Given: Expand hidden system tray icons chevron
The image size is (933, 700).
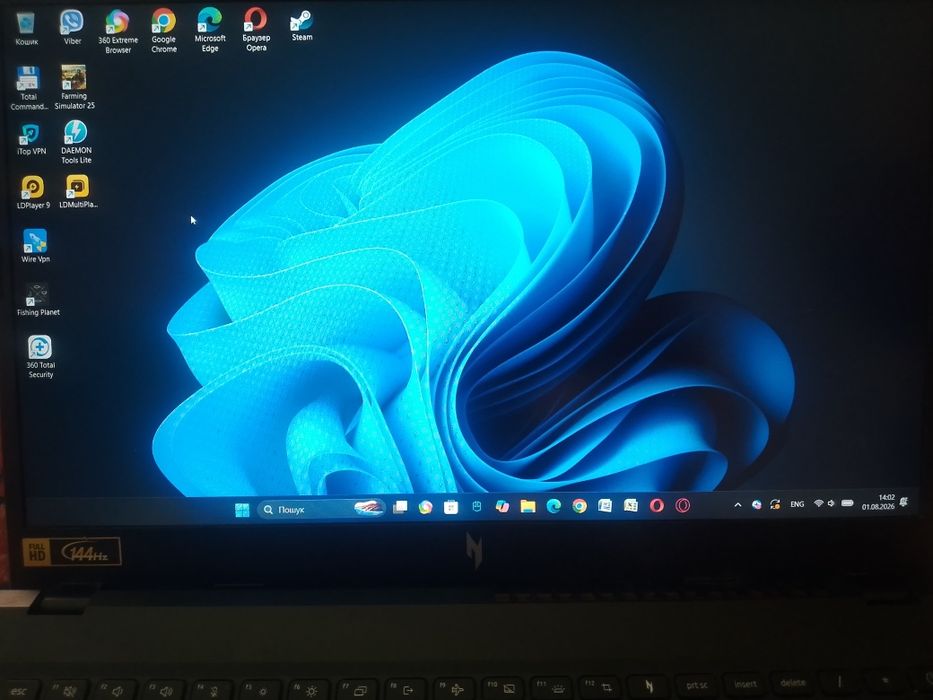Looking at the screenshot, I should (x=738, y=505).
